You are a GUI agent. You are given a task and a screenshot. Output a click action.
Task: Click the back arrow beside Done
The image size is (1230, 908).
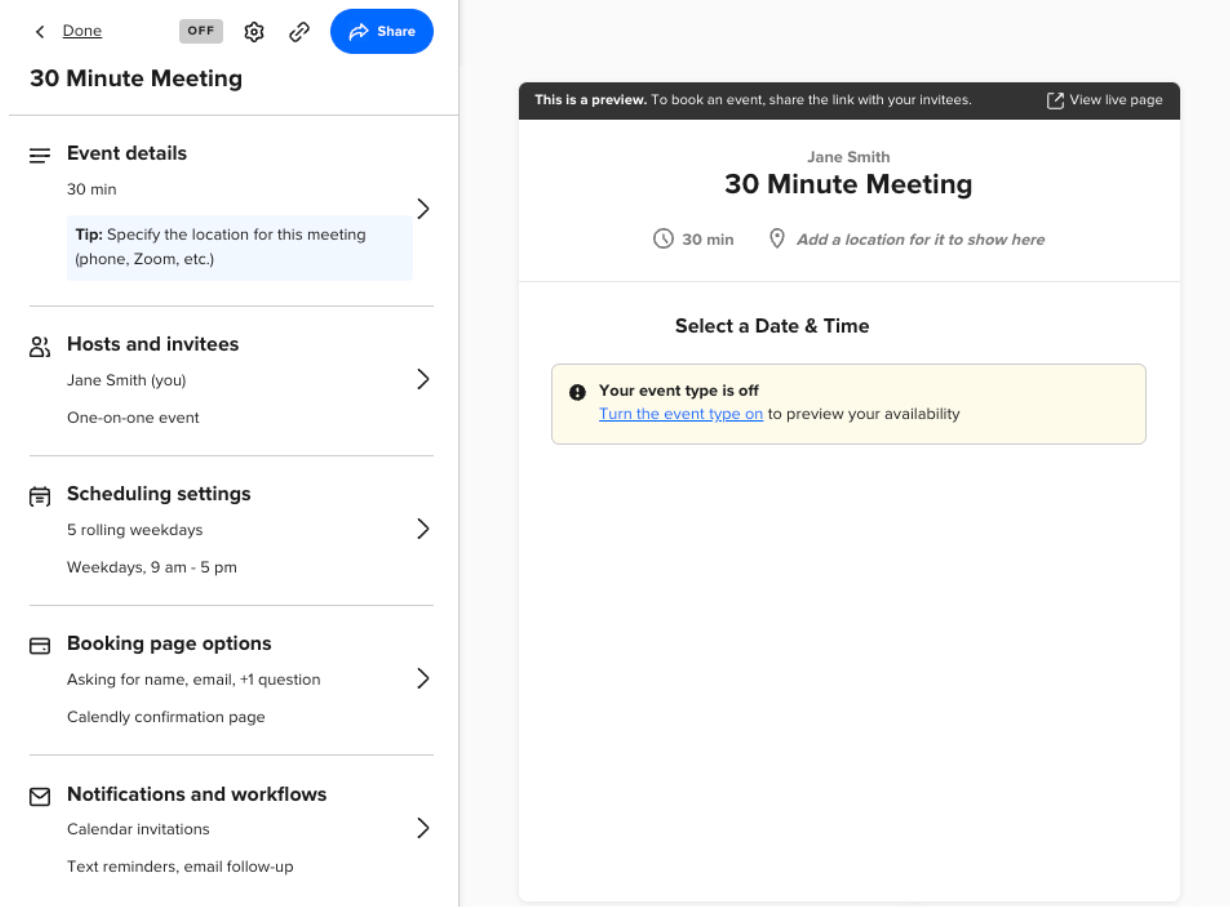[x=40, y=32]
